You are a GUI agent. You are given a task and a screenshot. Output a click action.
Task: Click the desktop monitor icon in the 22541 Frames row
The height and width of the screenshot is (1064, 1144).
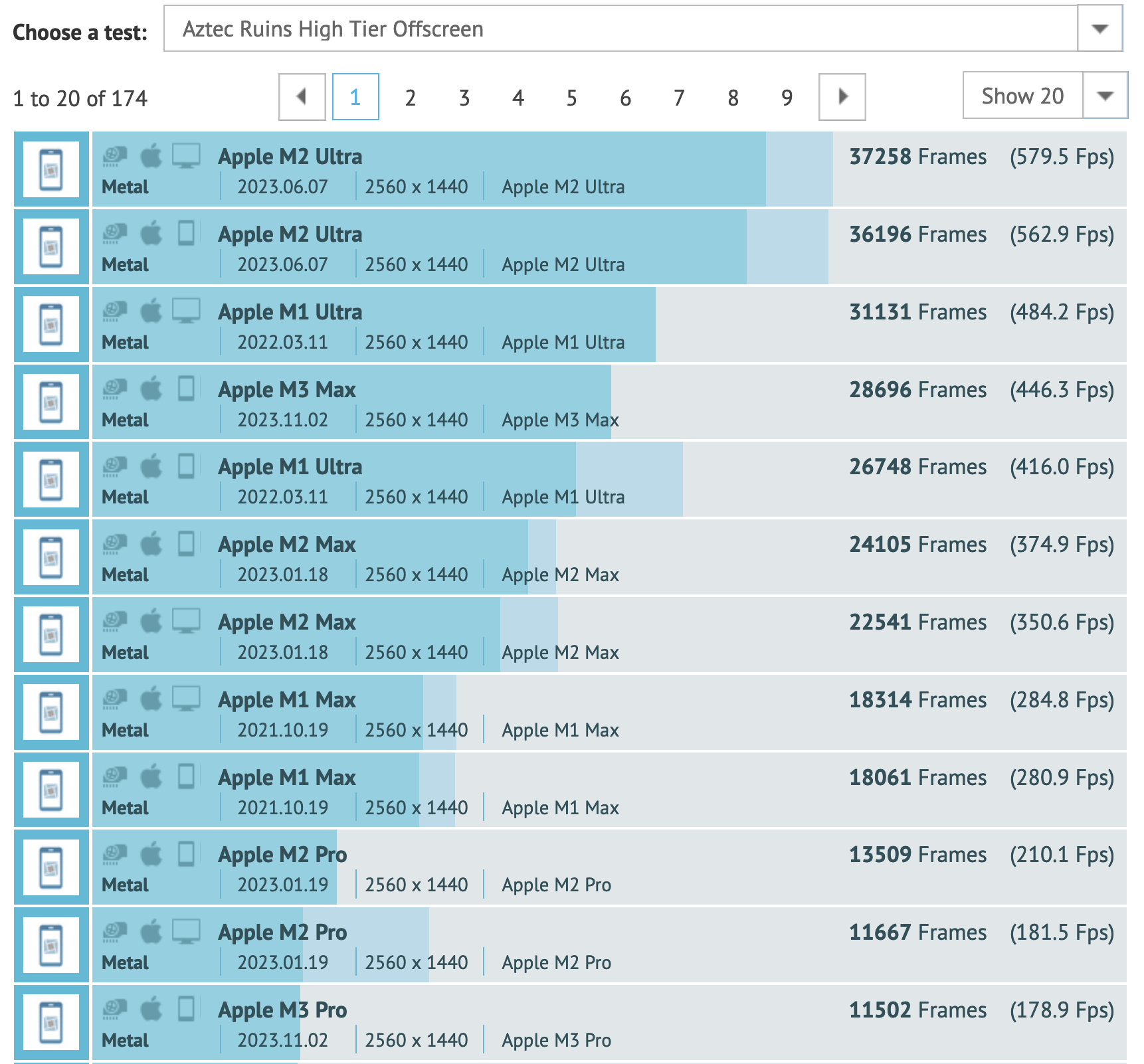click(186, 622)
